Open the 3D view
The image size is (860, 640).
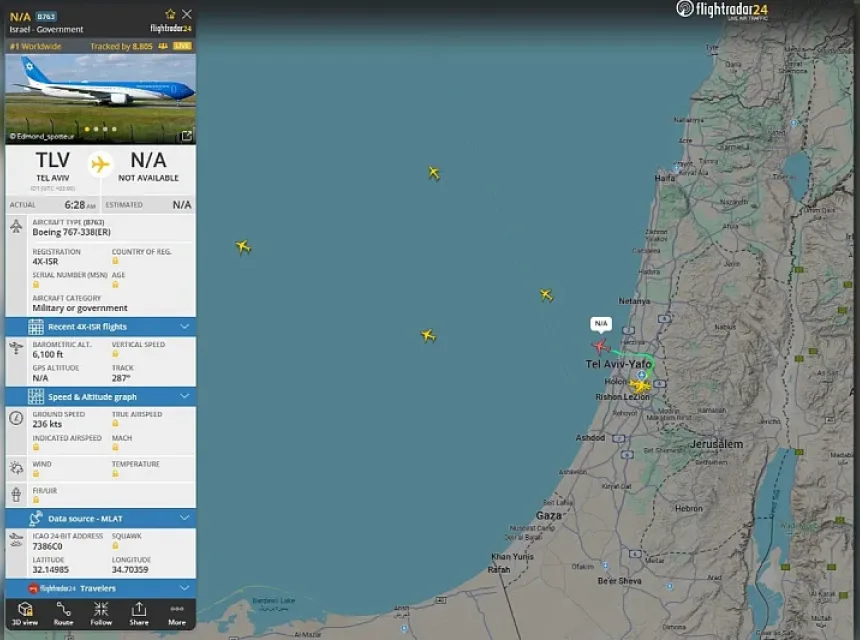(25, 614)
